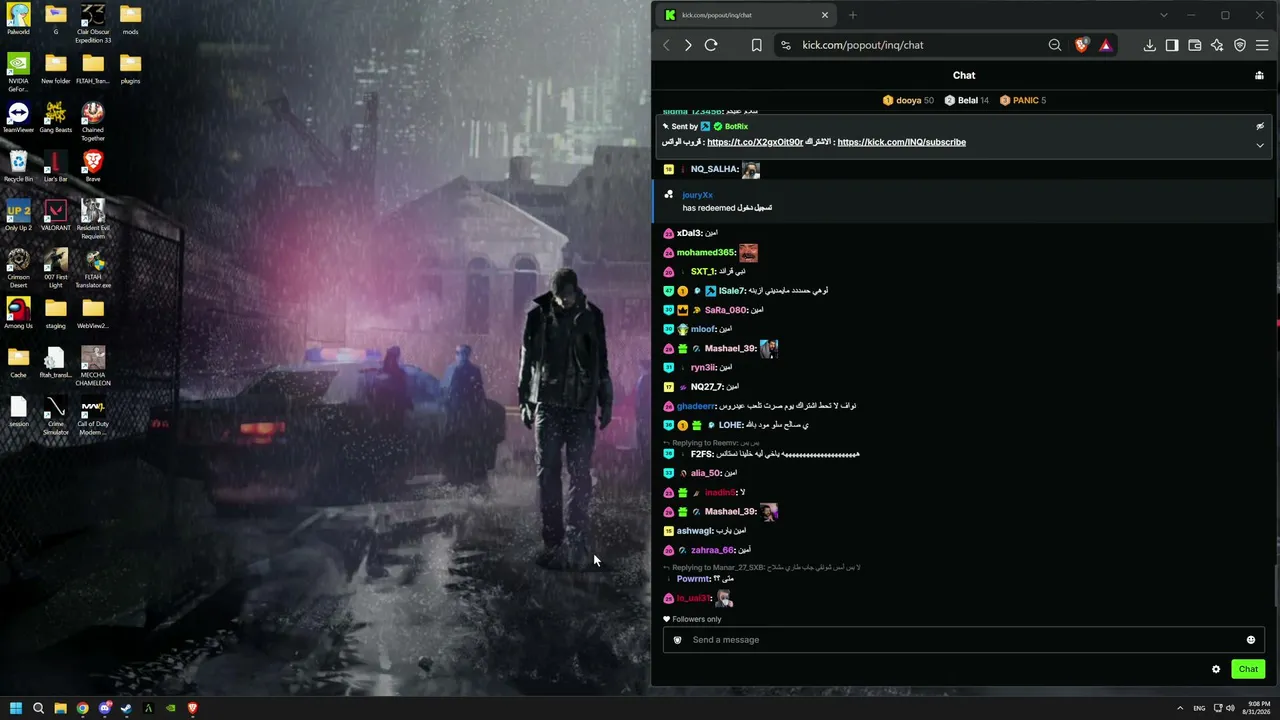Bookmark the current Kick chat page
The image size is (1280, 720).
tap(756, 45)
